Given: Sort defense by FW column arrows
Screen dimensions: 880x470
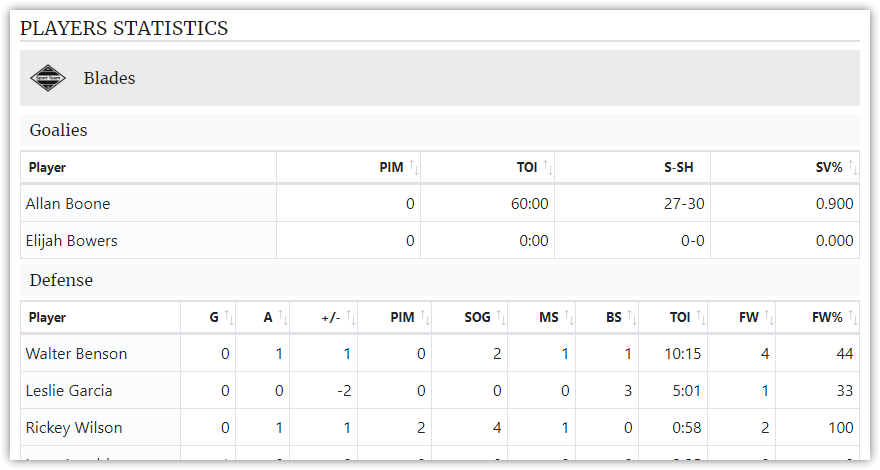Looking at the screenshot, I should pos(769,317).
